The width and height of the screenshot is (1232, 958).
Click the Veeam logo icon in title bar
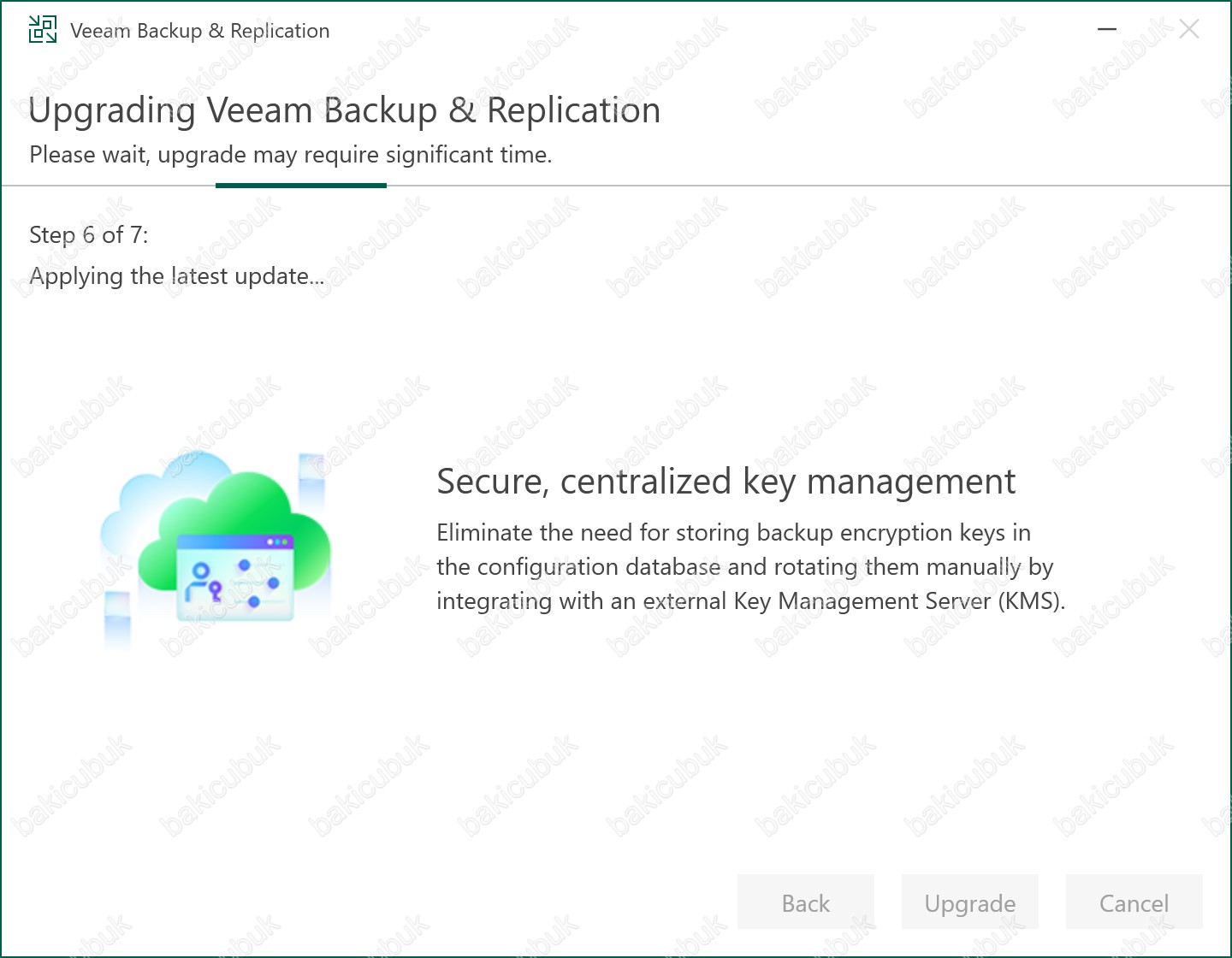point(43,29)
